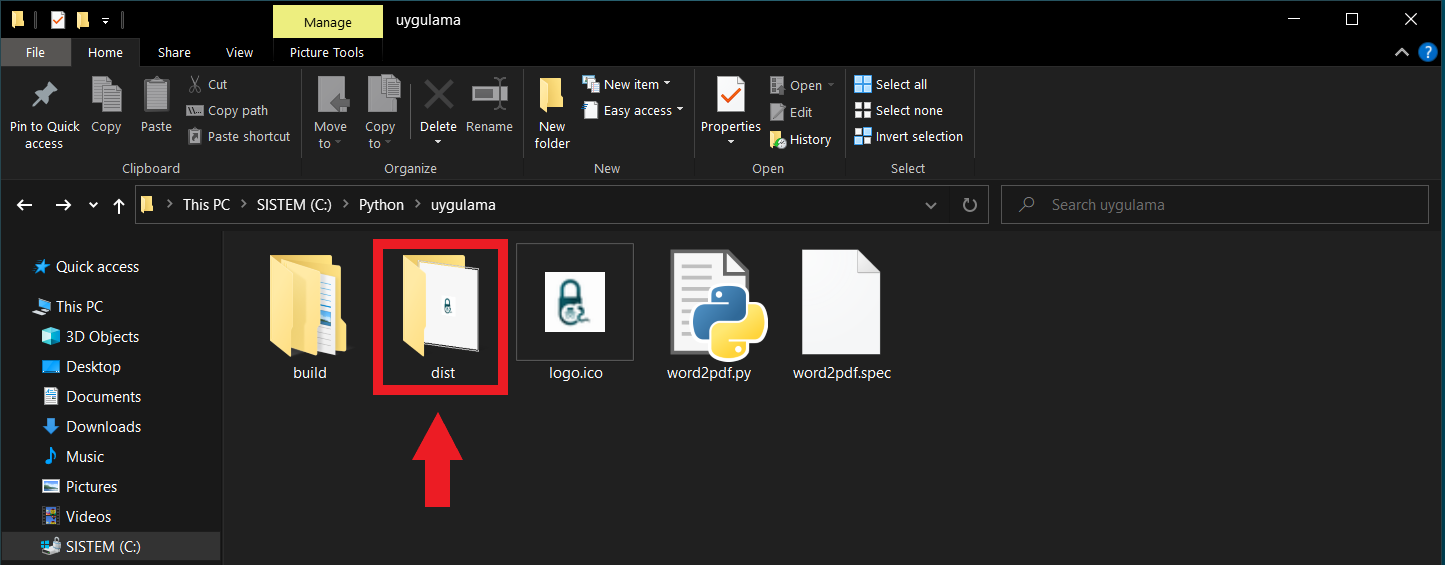
Task: Click the Pin to Quick access icon
Action: (44, 97)
